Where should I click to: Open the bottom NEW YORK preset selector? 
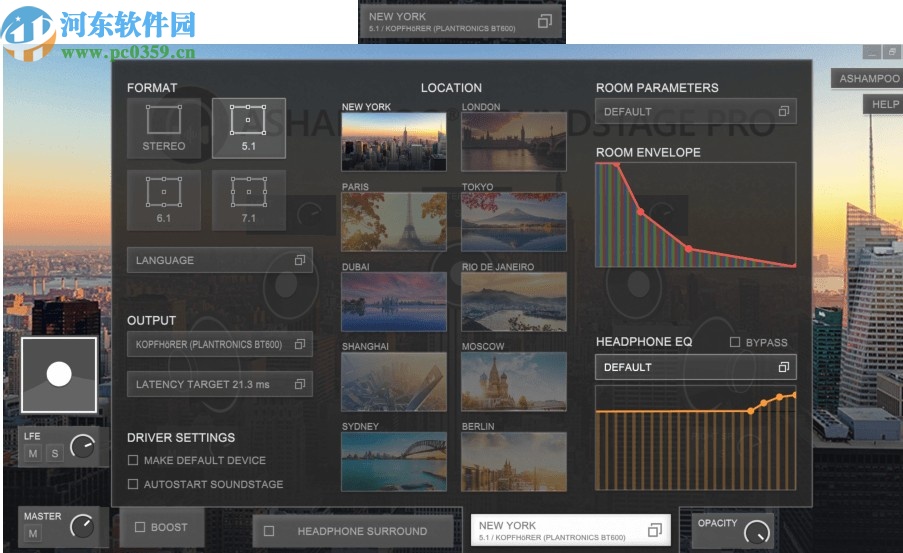pos(571,530)
